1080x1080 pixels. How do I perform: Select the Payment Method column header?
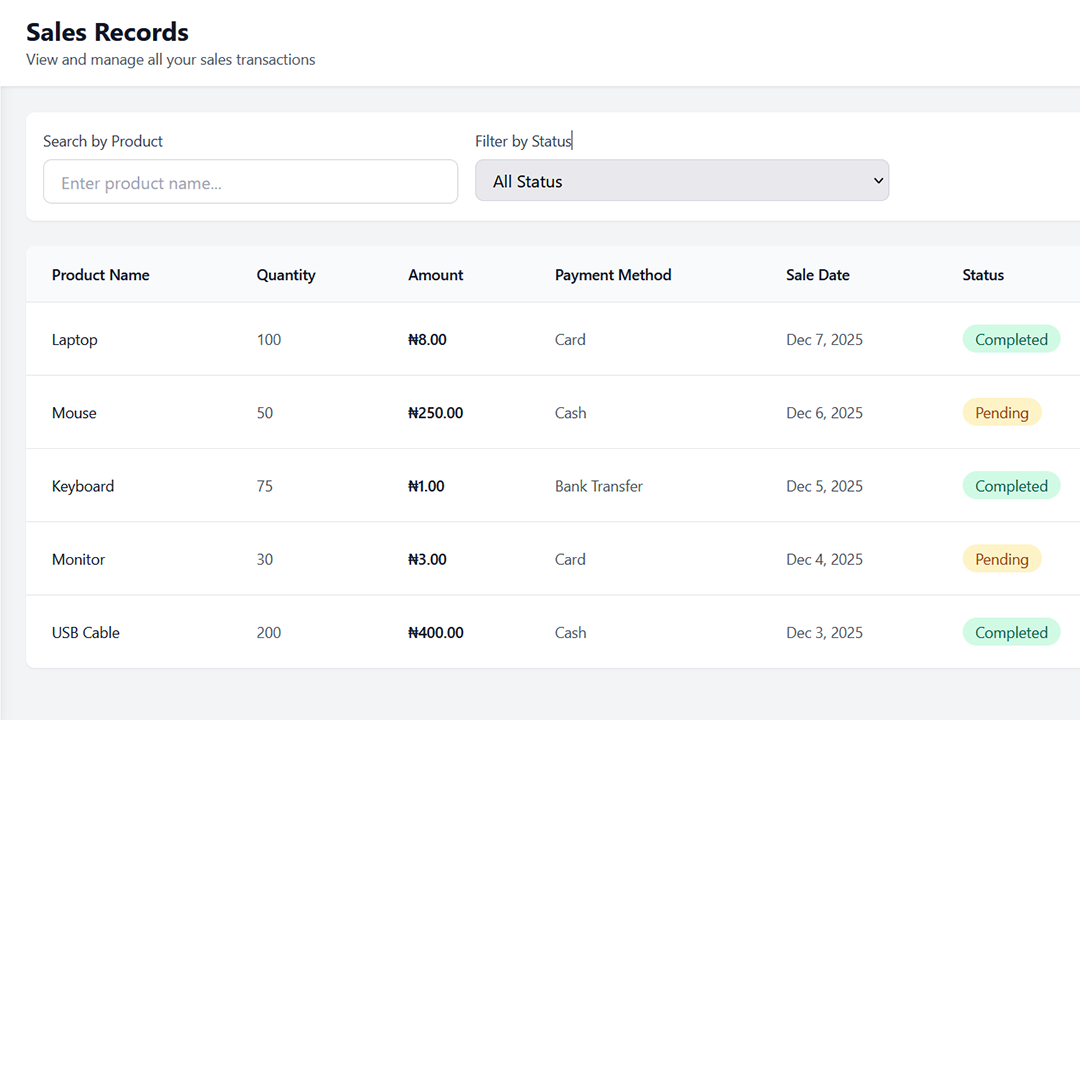[613, 274]
